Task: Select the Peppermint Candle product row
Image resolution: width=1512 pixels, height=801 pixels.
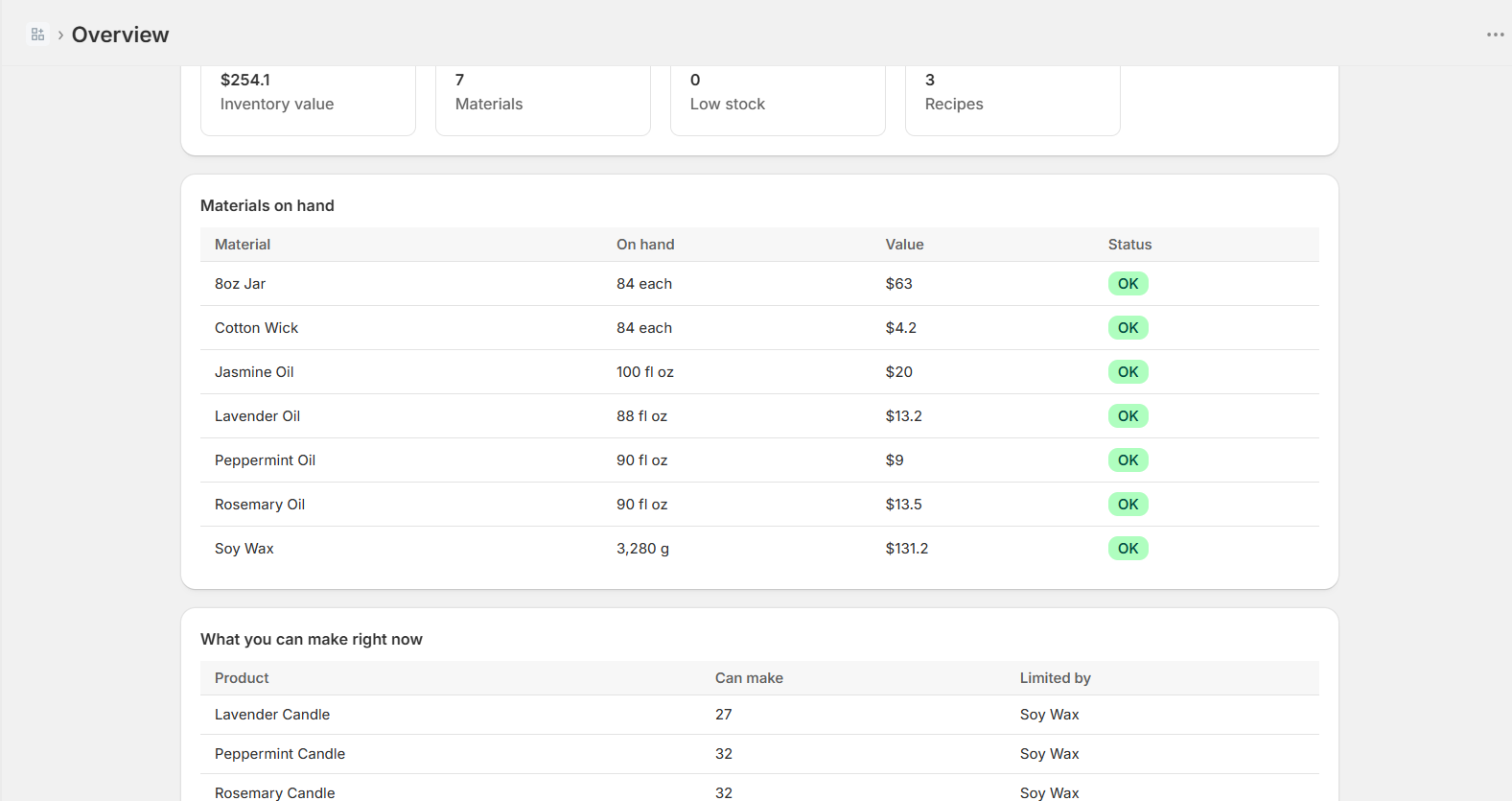Action: [759, 754]
